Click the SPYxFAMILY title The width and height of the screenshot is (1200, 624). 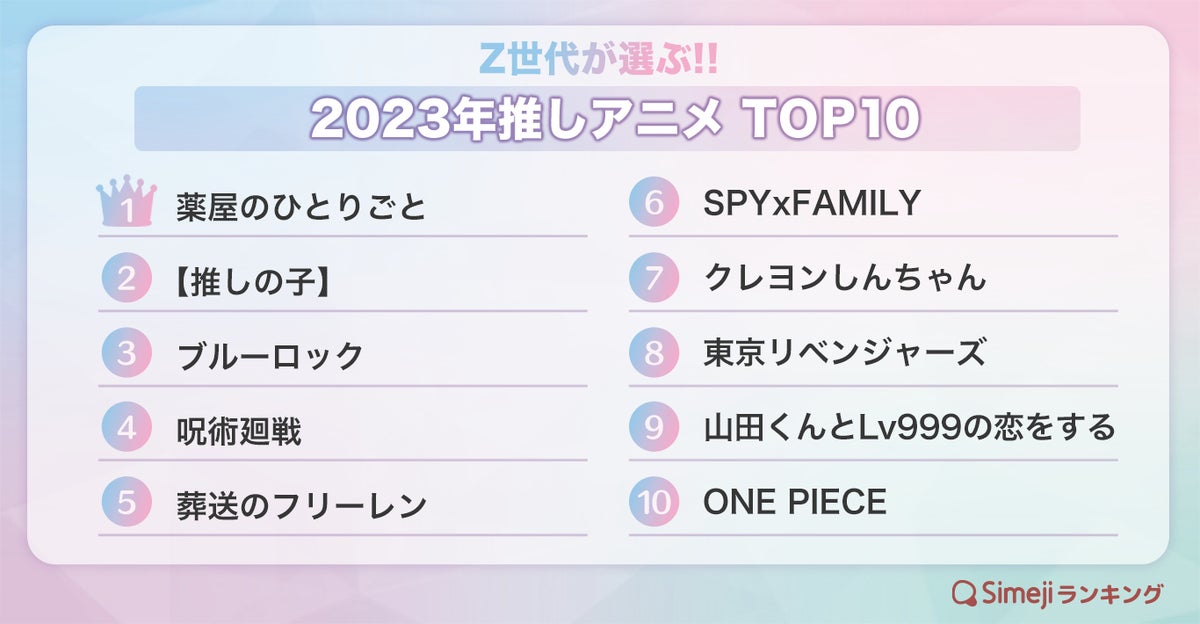tap(811, 205)
